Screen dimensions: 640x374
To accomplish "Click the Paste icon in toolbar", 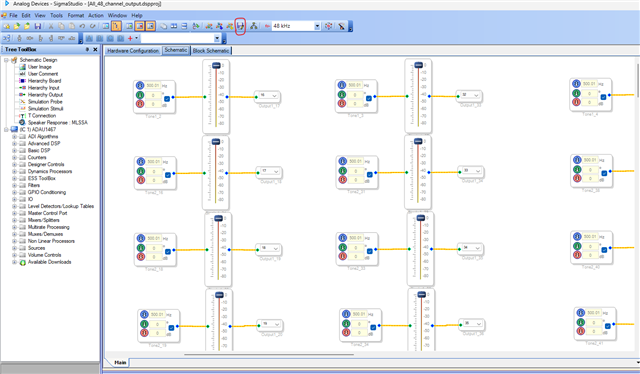I will pyautogui.click(x=71, y=26).
